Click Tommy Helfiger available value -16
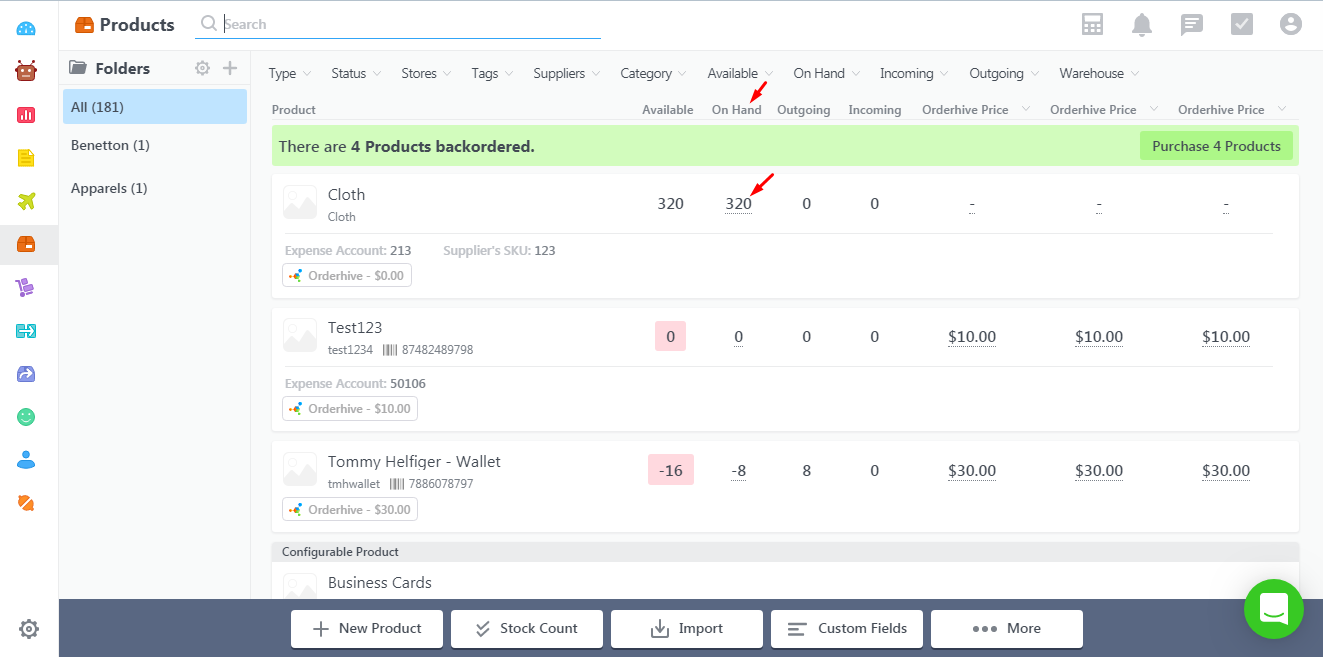The width and height of the screenshot is (1323, 657). coord(671,470)
